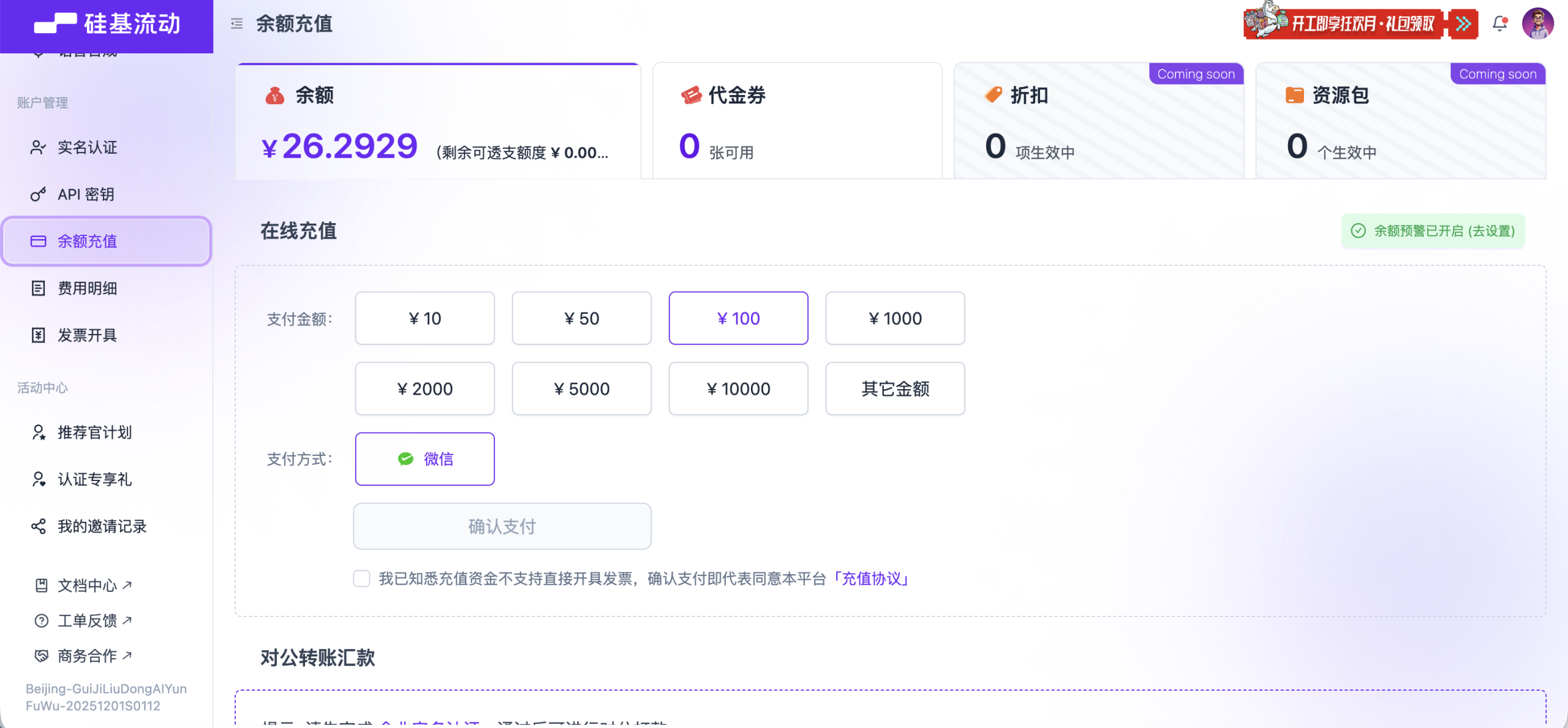
Task: Click the user avatar profile picture
Action: [1537, 24]
